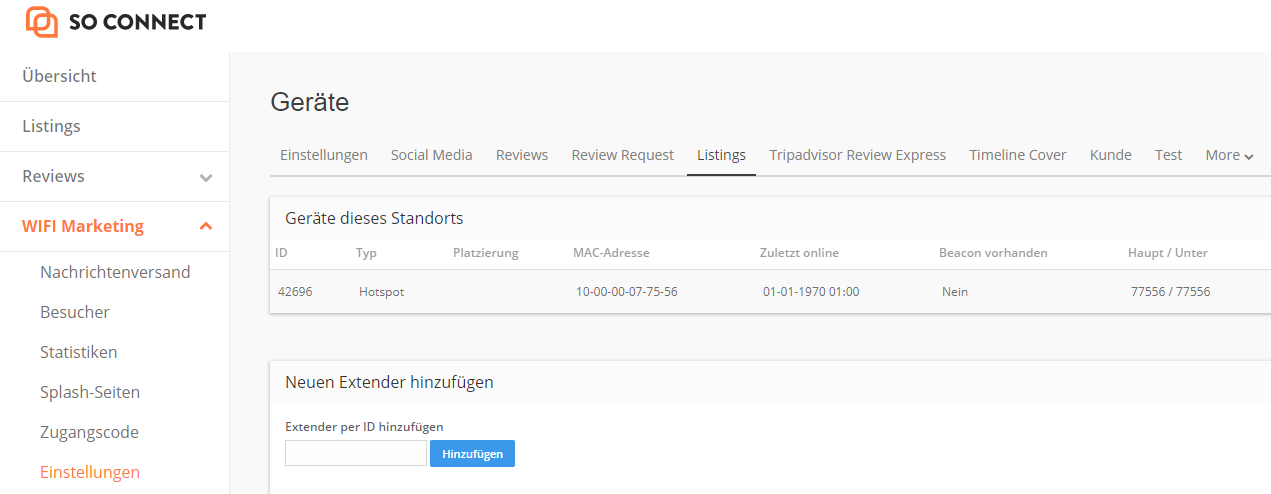
Task: Click the 77556 / 77556 value
Action: (1170, 292)
